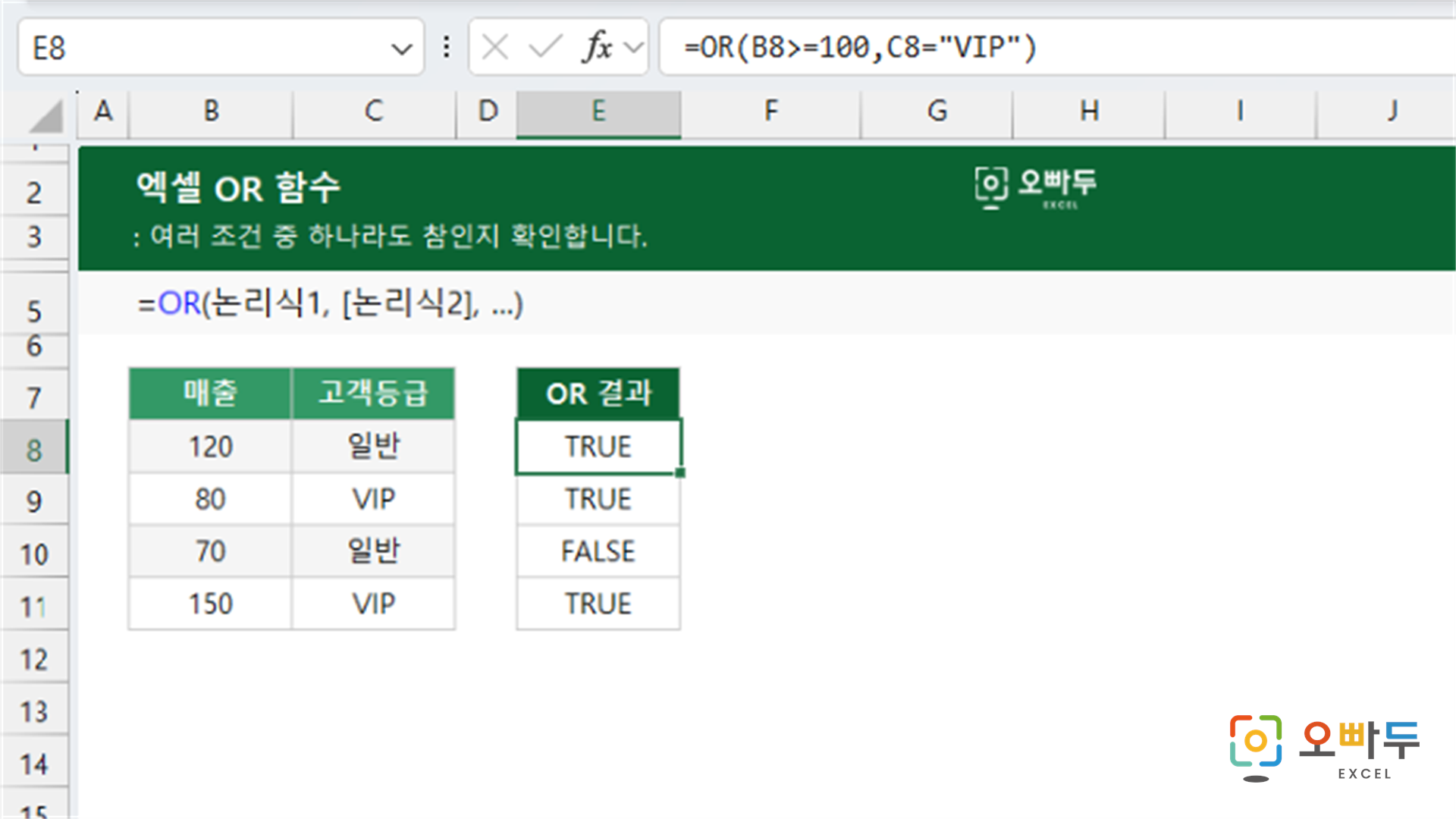
Task: Click the '매출' table header cell
Action: click(210, 394)
